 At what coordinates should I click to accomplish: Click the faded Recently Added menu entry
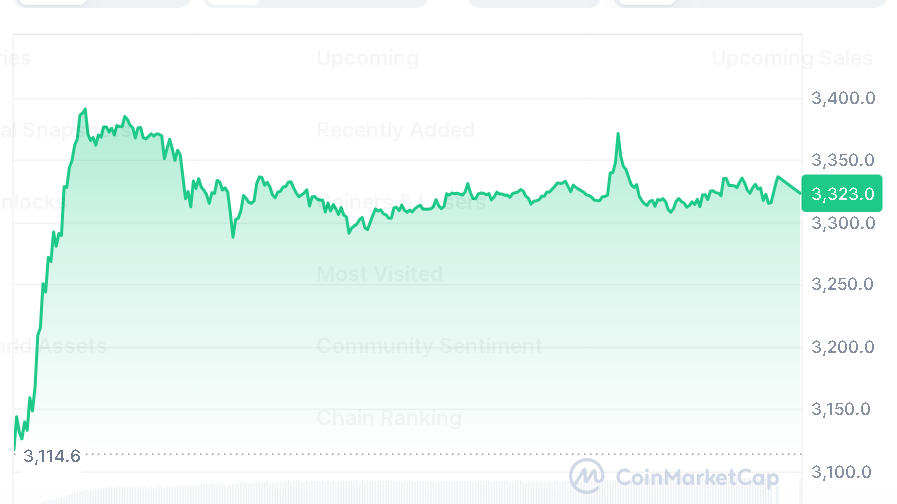[x=395, y=130]
